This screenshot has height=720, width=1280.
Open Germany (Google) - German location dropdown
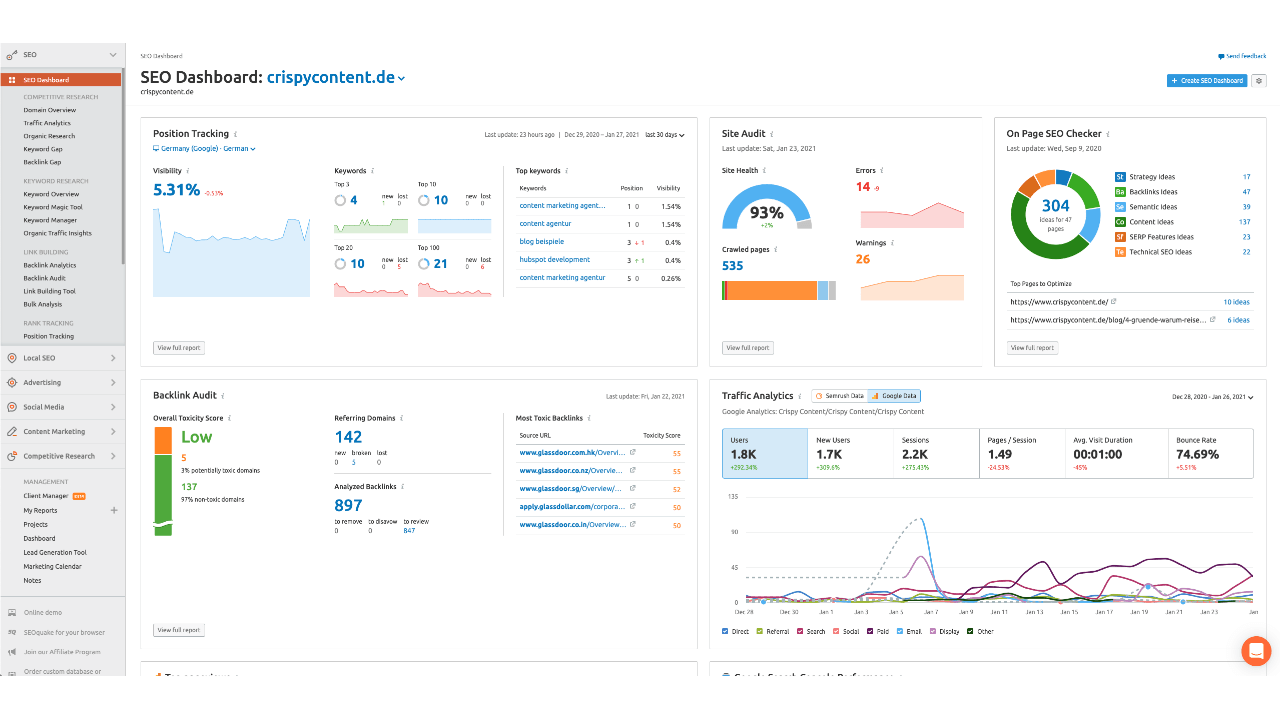[204, 148]
